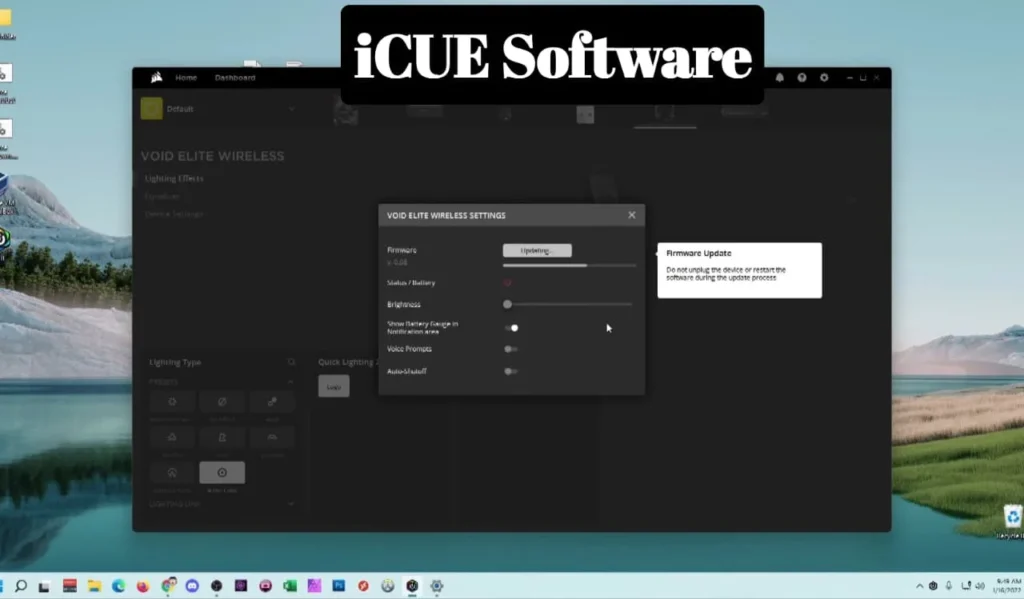
Task: Expand the LIGHTING LINK section
Action: click(x=291, y=504)
